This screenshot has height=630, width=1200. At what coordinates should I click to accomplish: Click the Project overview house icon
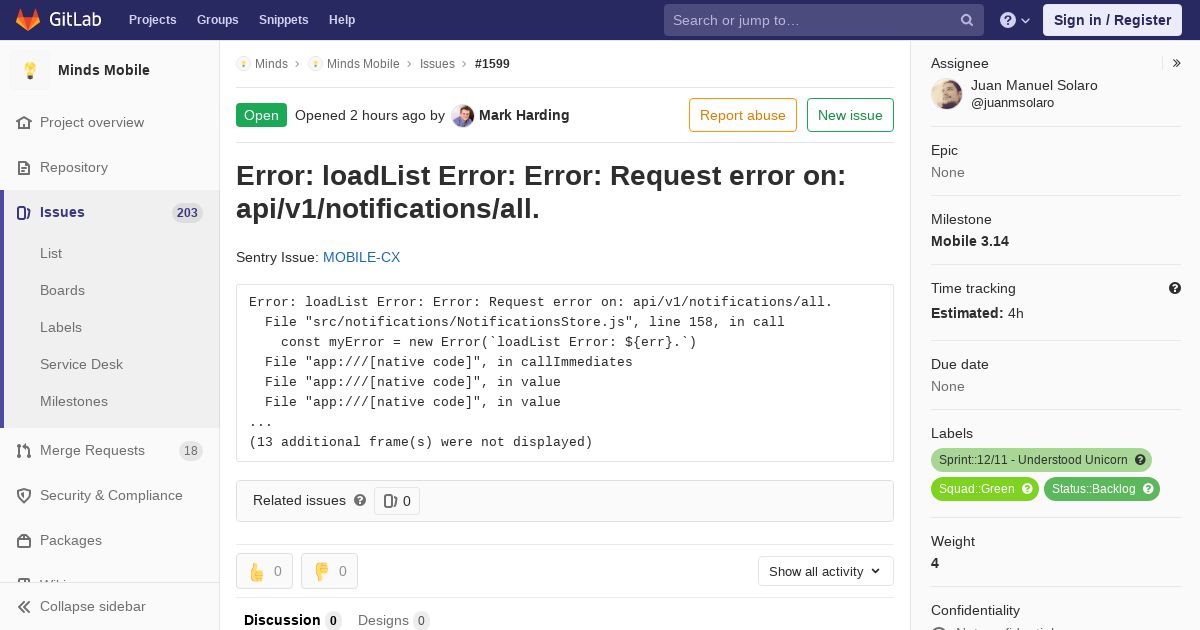[x=24, y=122]
